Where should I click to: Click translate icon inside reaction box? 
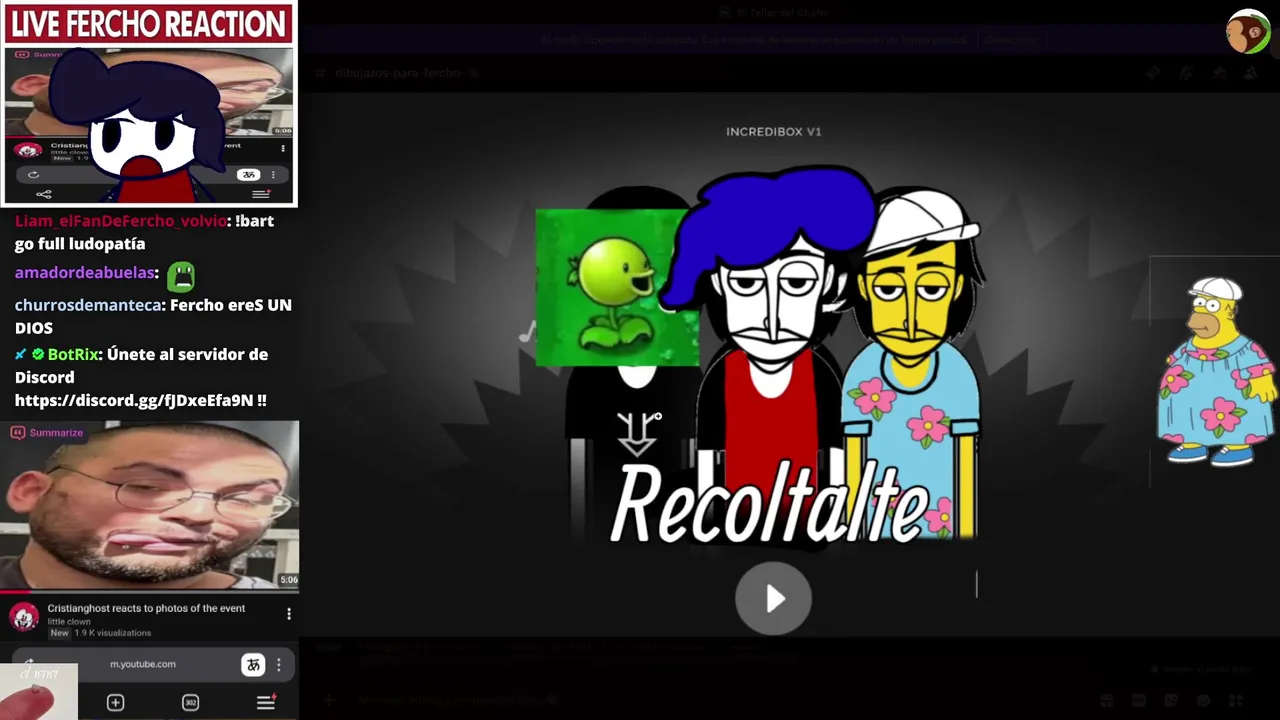coord(247,174)
